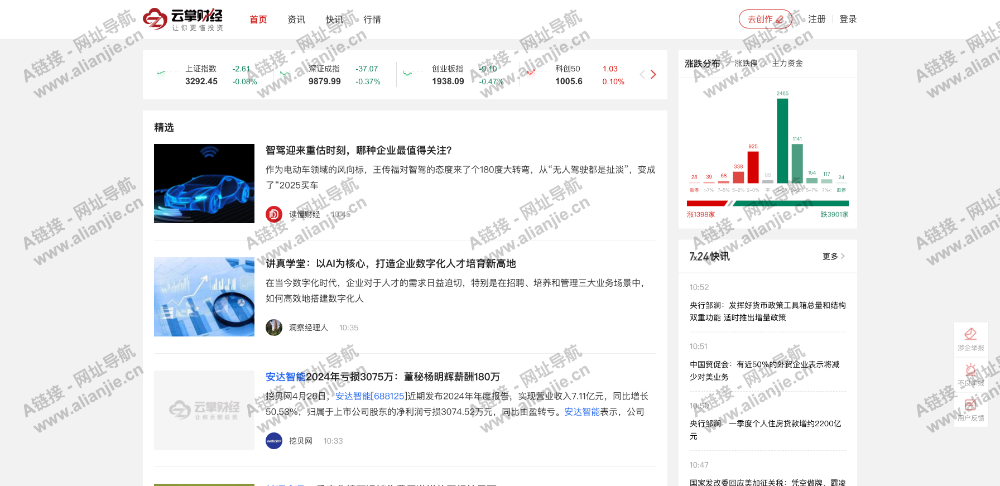Click 洞察经理人 author avatar

[274, 327]
